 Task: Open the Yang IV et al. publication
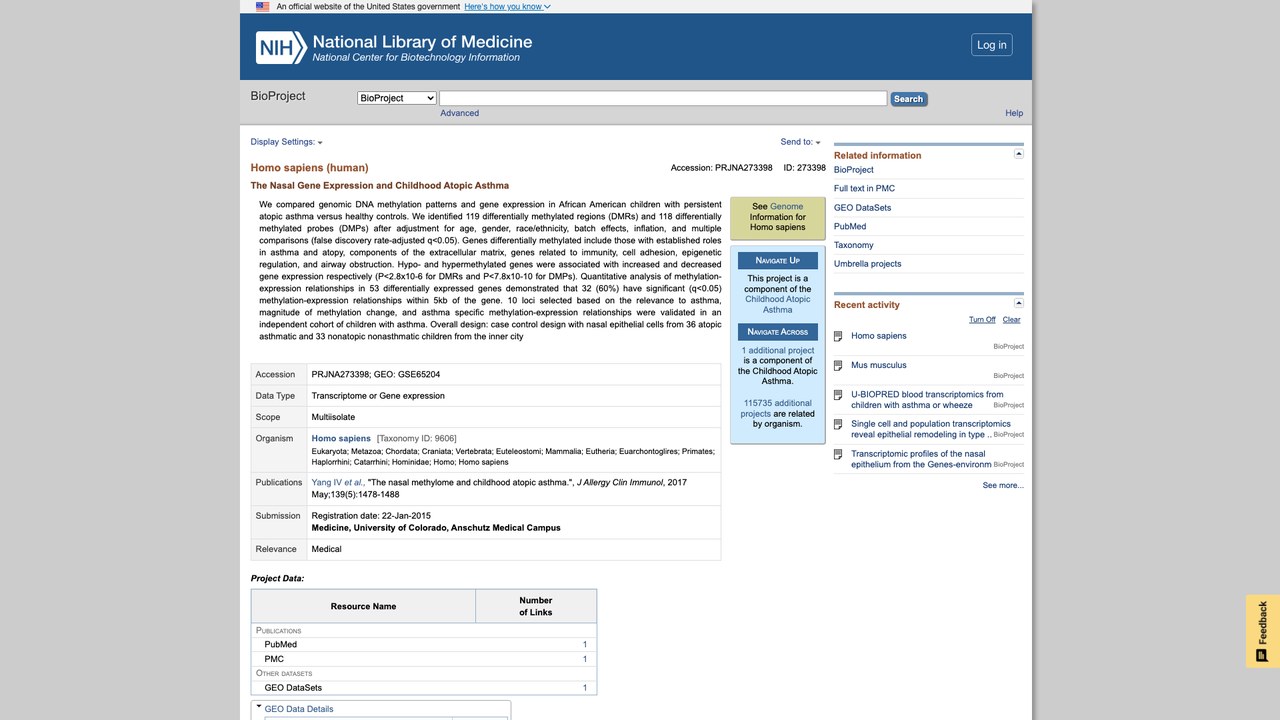pos(337,482)
